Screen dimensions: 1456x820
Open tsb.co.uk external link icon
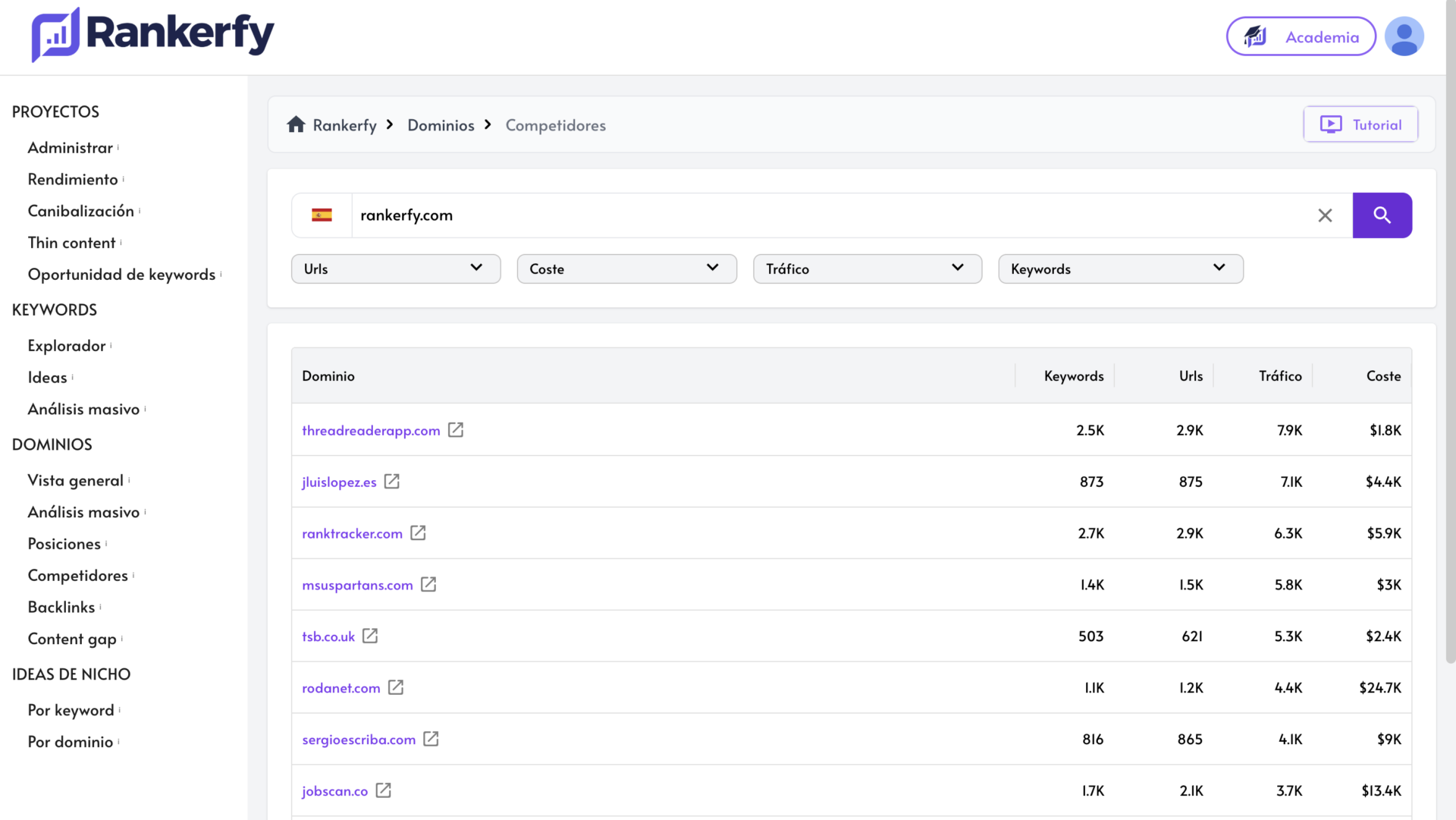[x=370, y=636]
